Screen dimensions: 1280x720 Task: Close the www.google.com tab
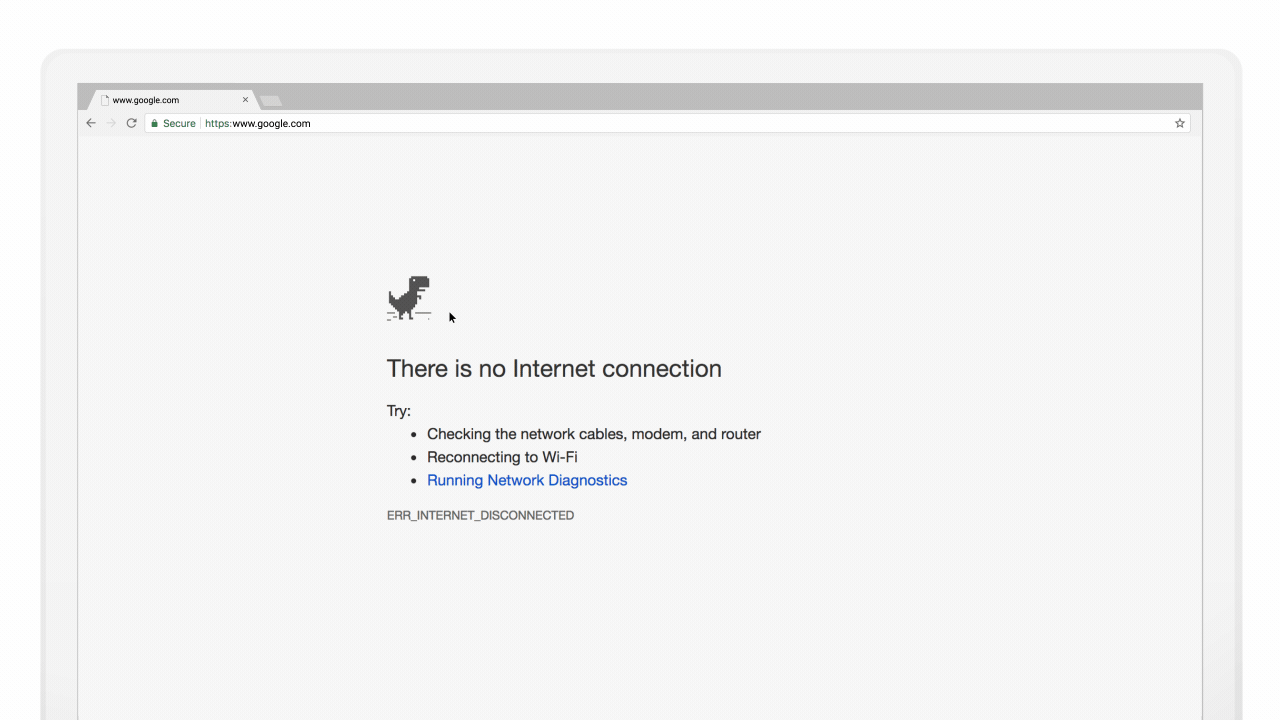coord(245,100)
